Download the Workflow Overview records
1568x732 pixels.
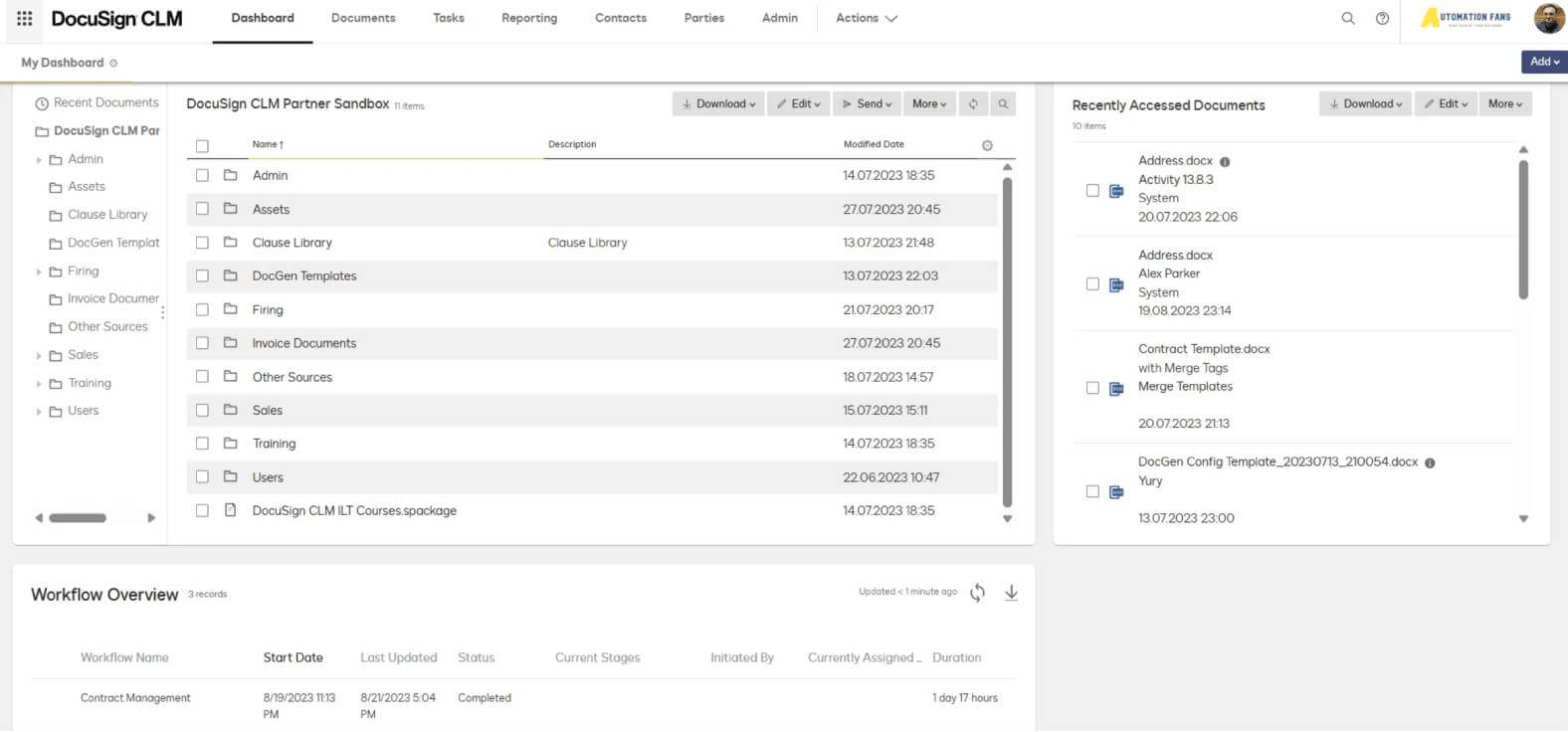point(1011,593)
